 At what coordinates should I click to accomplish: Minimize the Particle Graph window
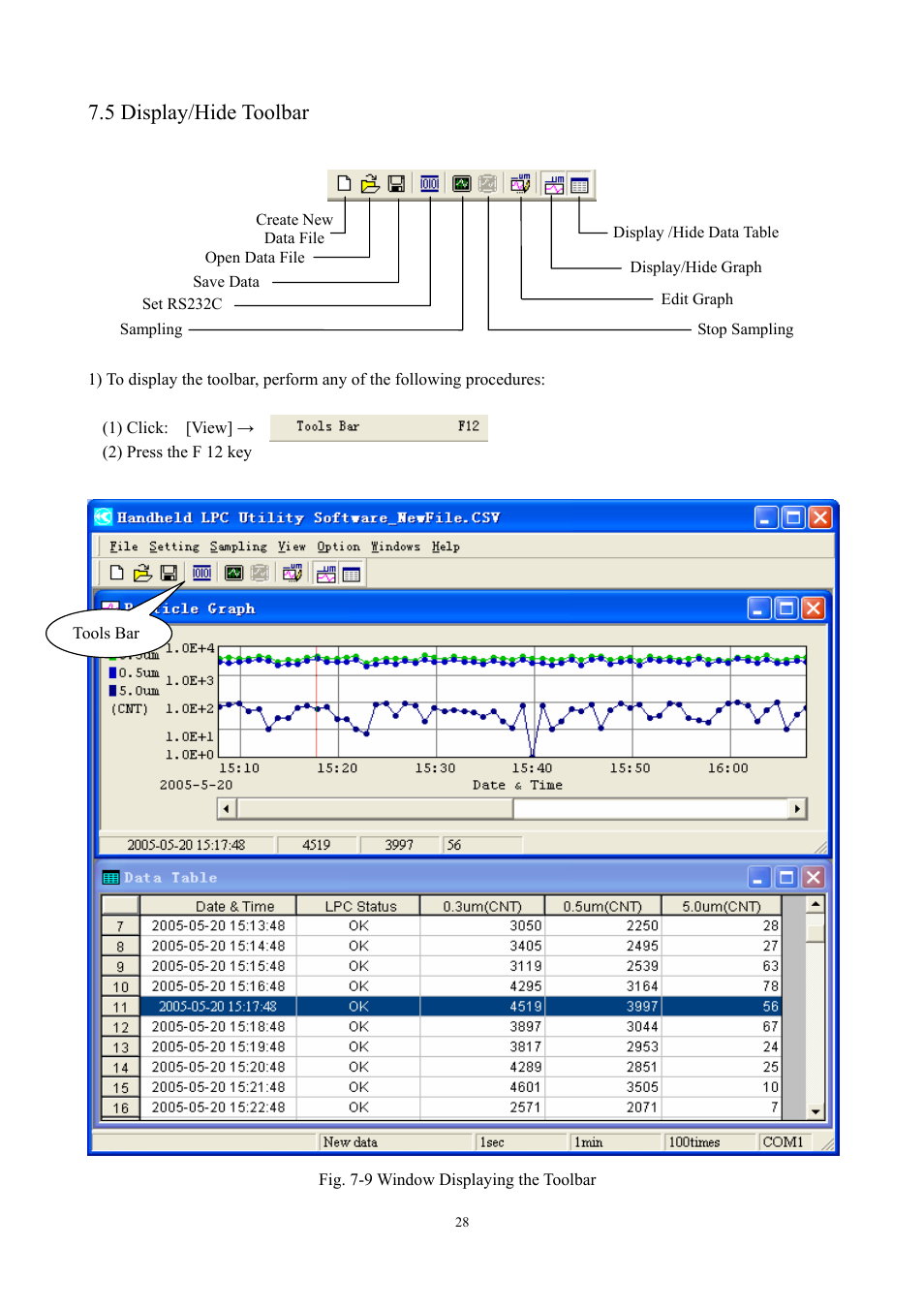click(759, 608)
